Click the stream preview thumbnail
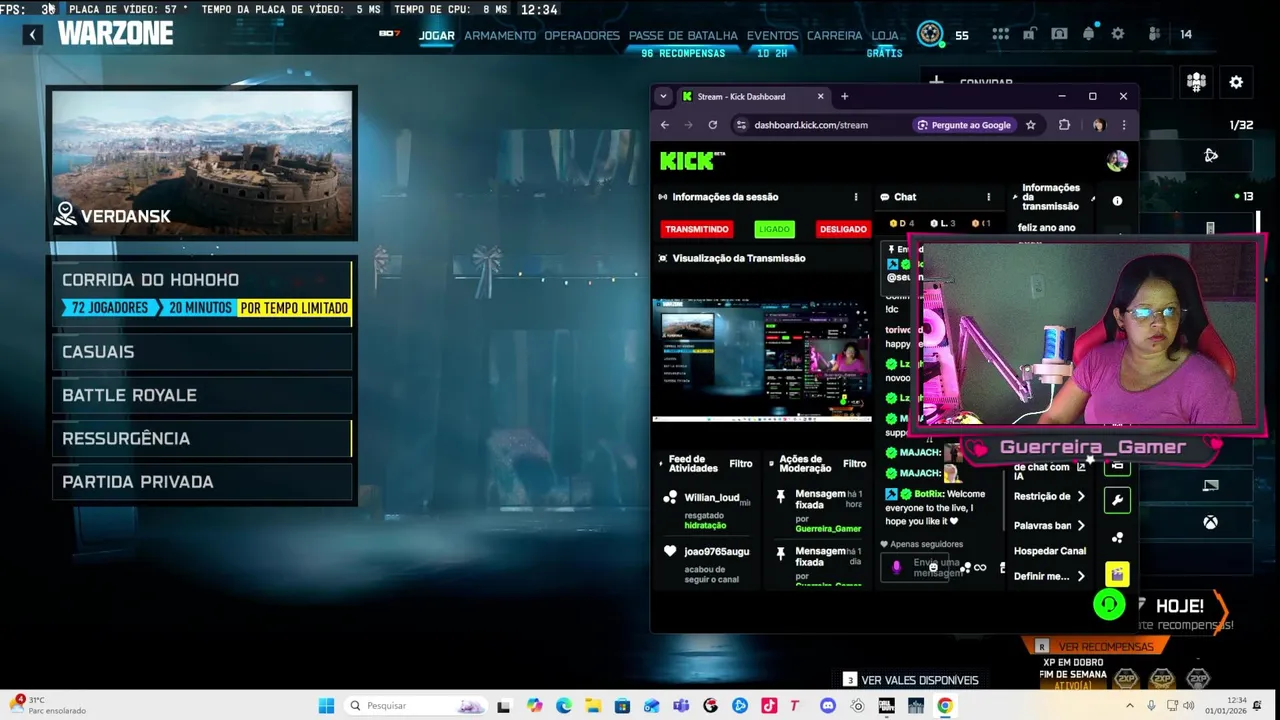Screen dimensions: 1280x720 pos(761,360)
